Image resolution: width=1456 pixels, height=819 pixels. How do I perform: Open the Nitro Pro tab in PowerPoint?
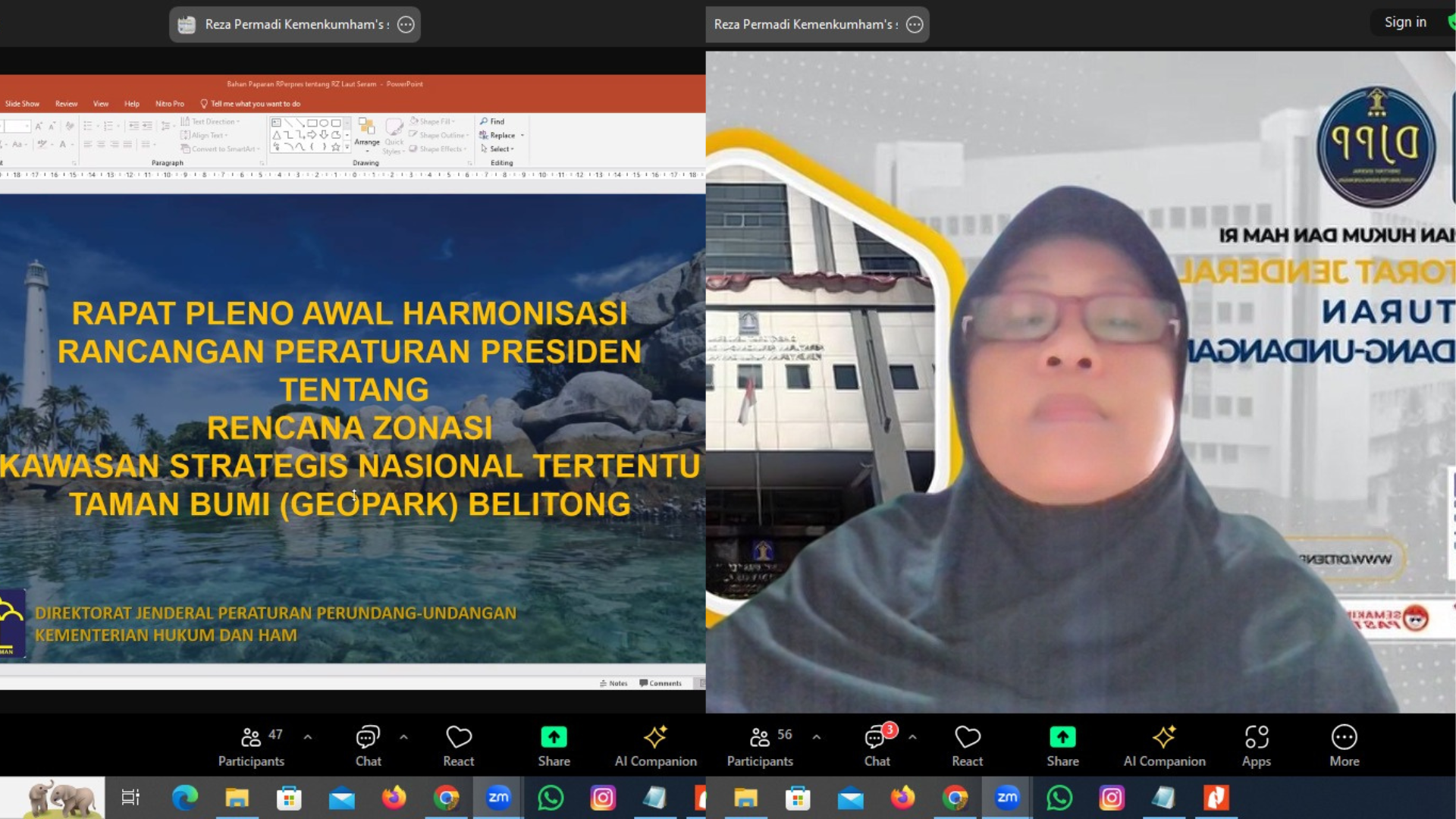pos(170,104)
